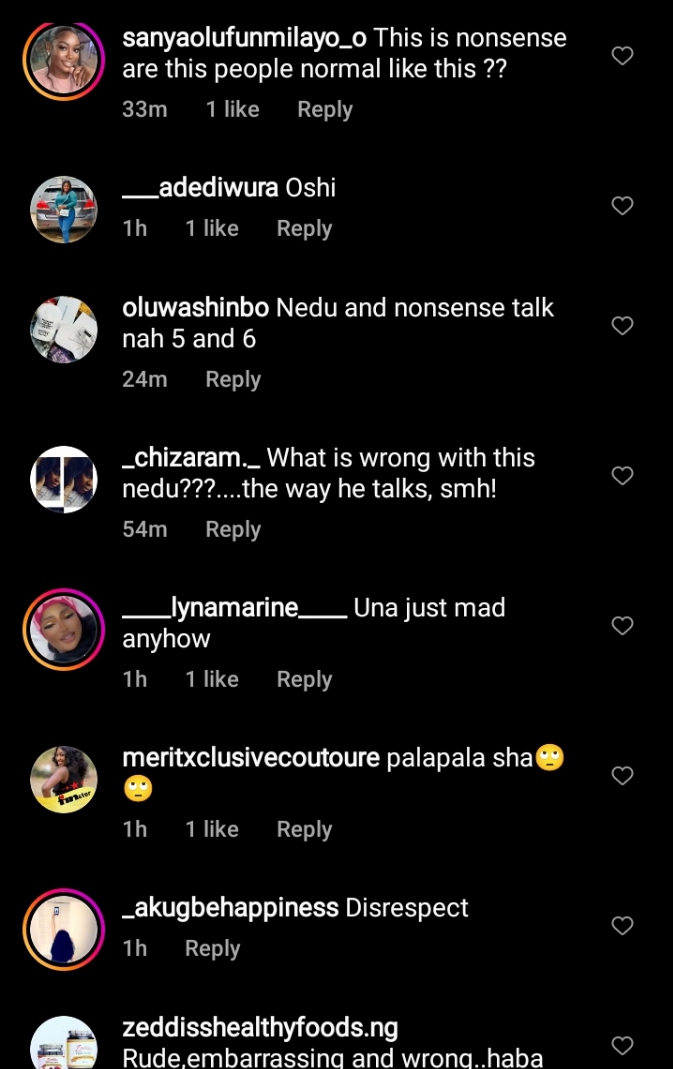Open _akugbehappiness's story ring avatar

(64, 930)
